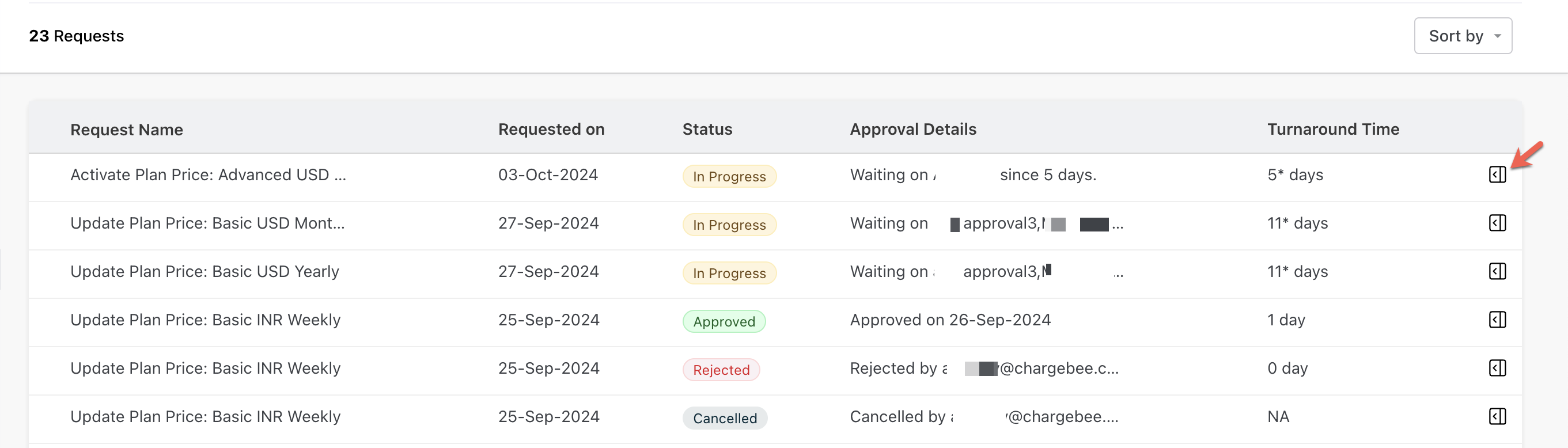This screenshot has height=448, width=1568.
Task: Click the Cancelled status badge
Action: pos(724,418)
